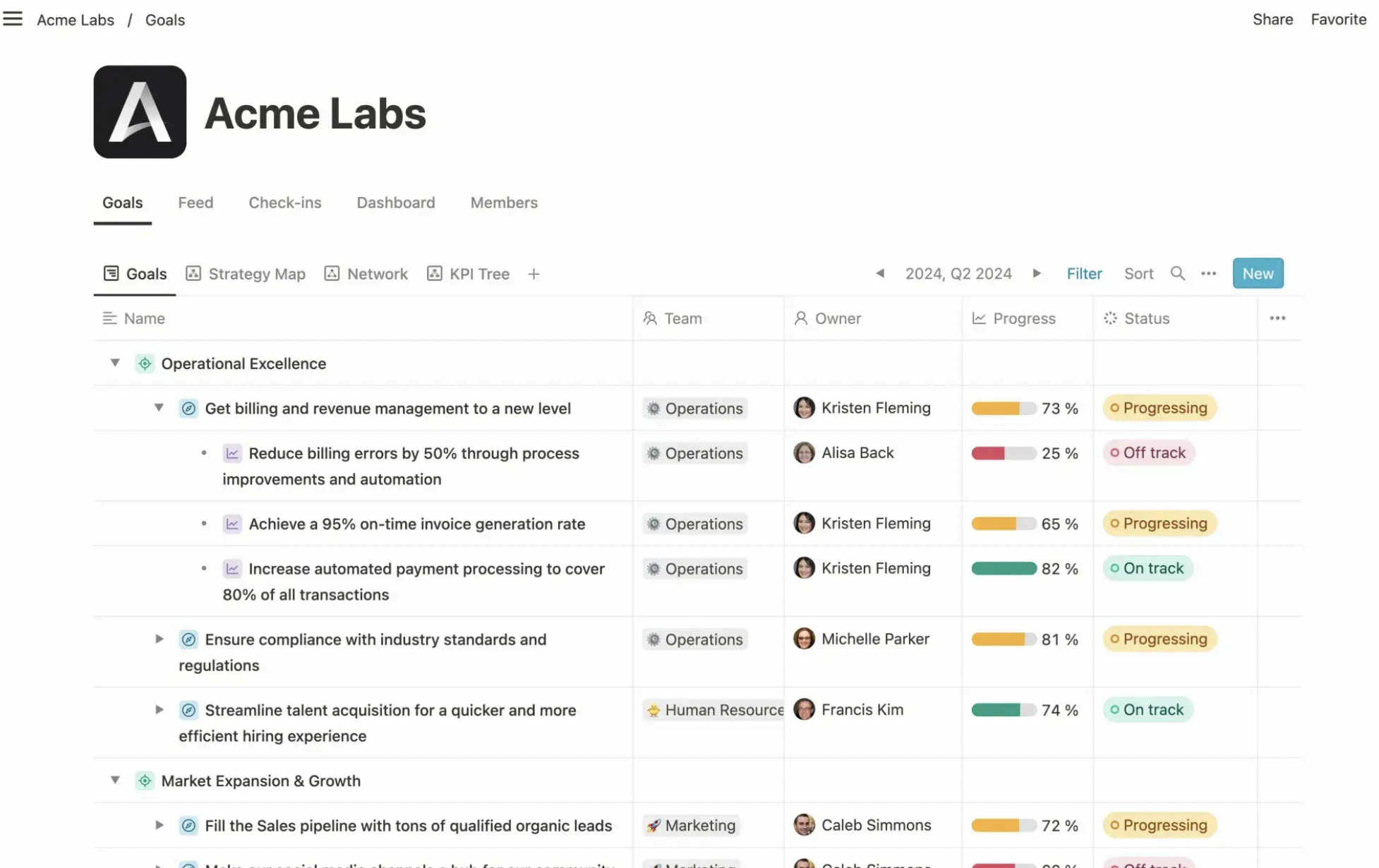Click the Acme Labs logo thumbnail
This screenshot has width=1379, height=868.
[140, 111]
